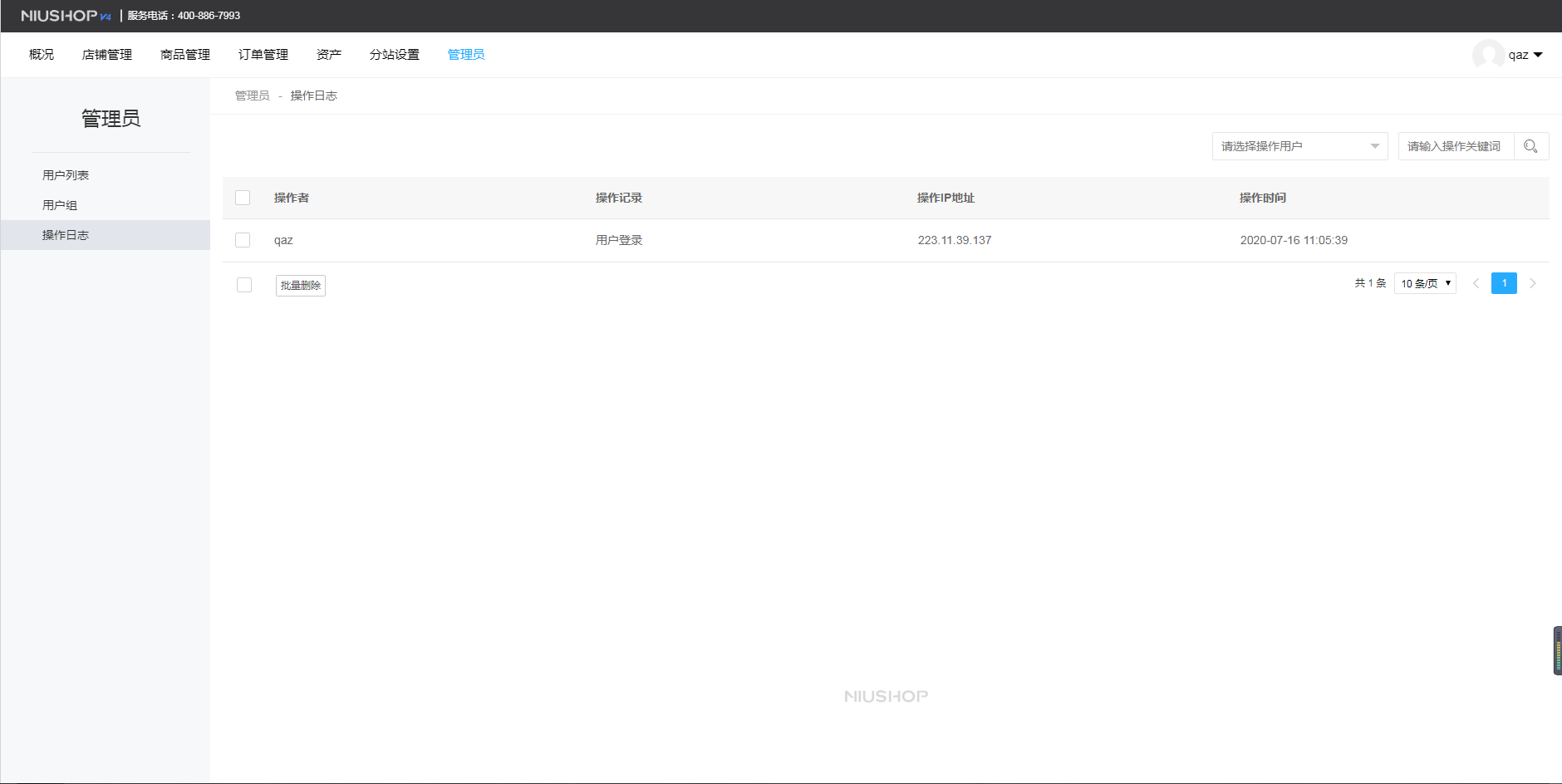1562x784 pixels.
Task: Open the 概况 menu
Action: pyautogui.click(x=42, y=55)
